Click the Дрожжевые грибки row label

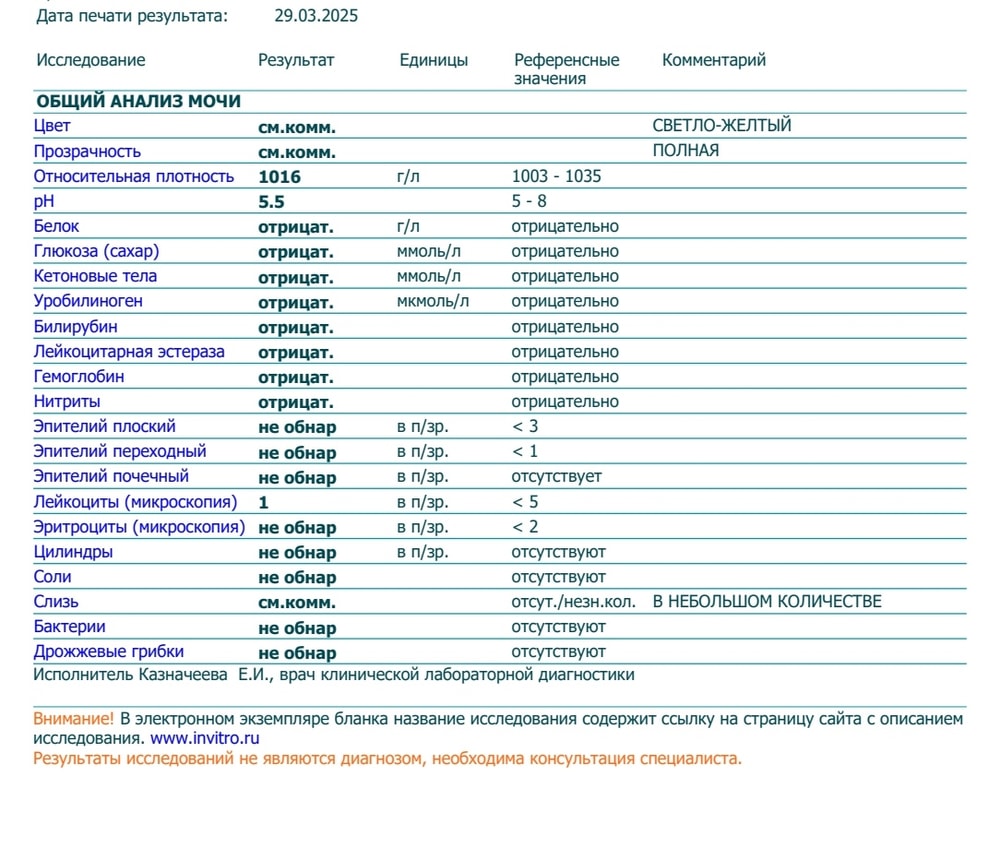(x=108, y=652)
